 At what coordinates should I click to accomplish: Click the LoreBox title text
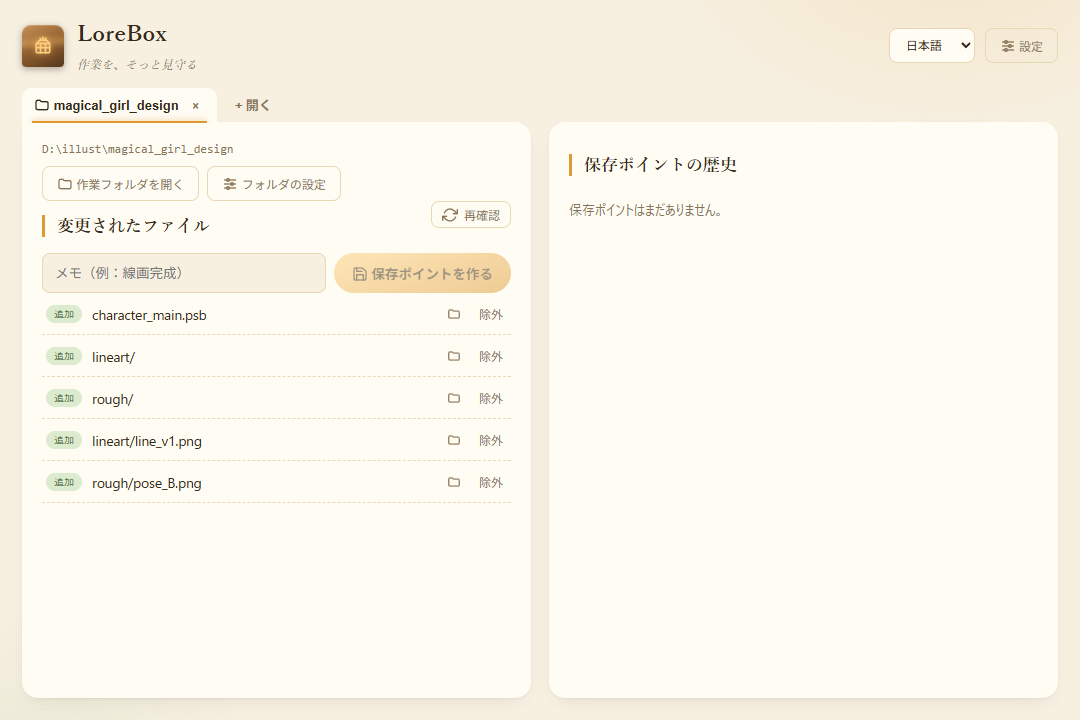point(123,34)
